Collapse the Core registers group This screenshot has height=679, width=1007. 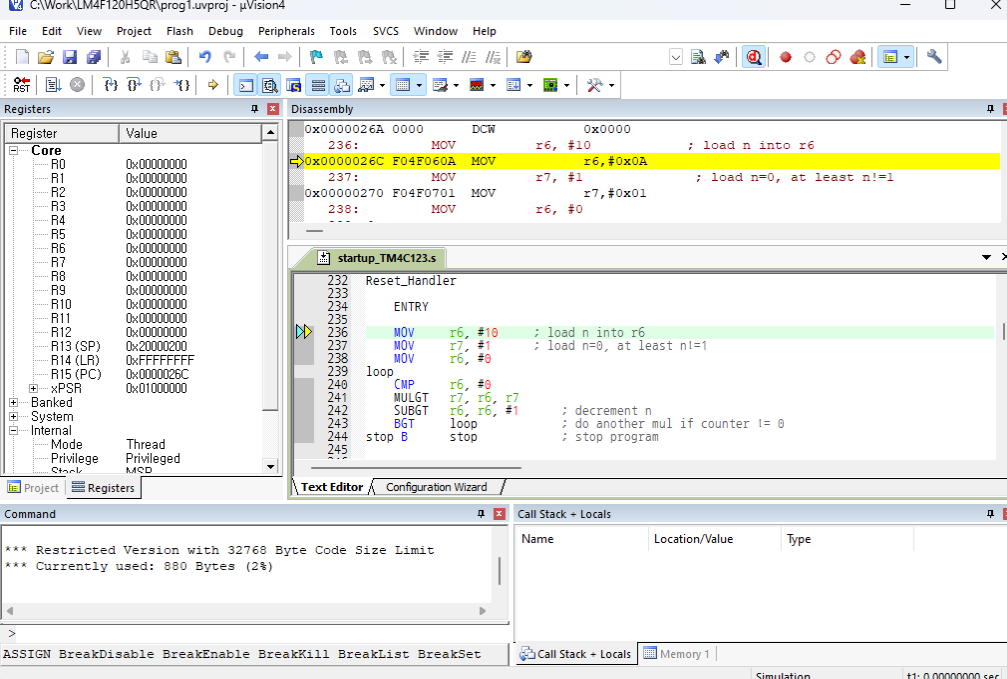14,151
